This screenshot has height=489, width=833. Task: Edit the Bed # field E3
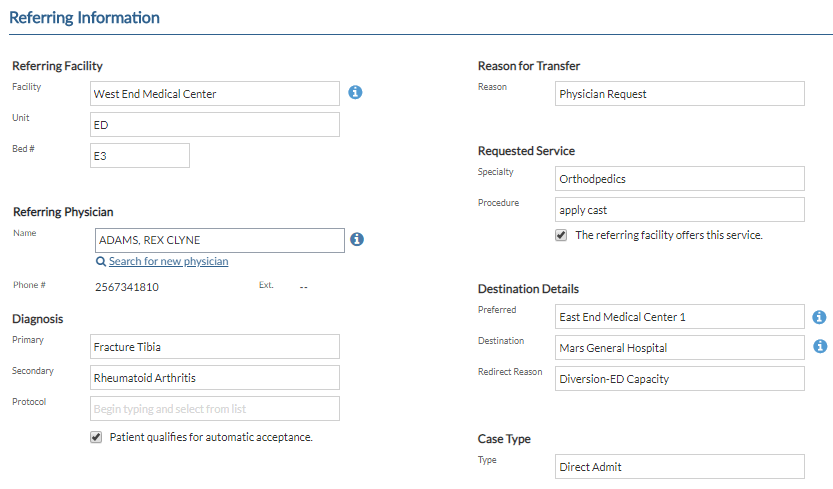click(140, 155)
